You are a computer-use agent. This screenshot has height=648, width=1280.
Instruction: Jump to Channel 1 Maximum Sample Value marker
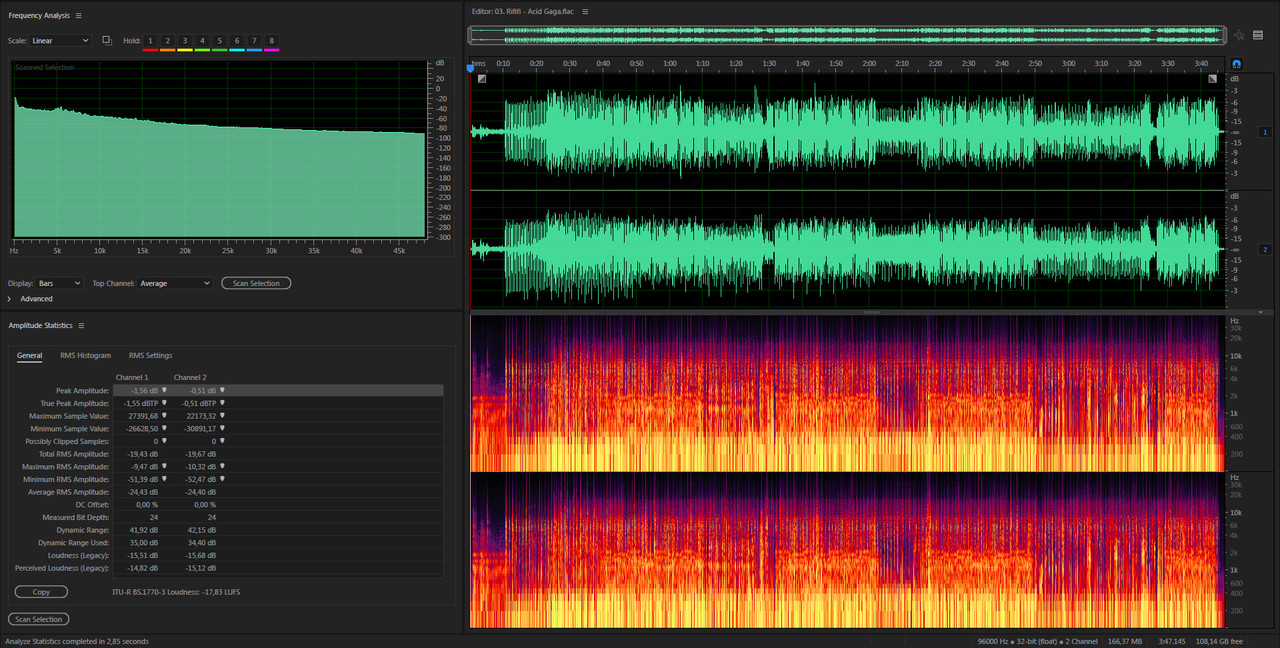(x=165, y=415)
